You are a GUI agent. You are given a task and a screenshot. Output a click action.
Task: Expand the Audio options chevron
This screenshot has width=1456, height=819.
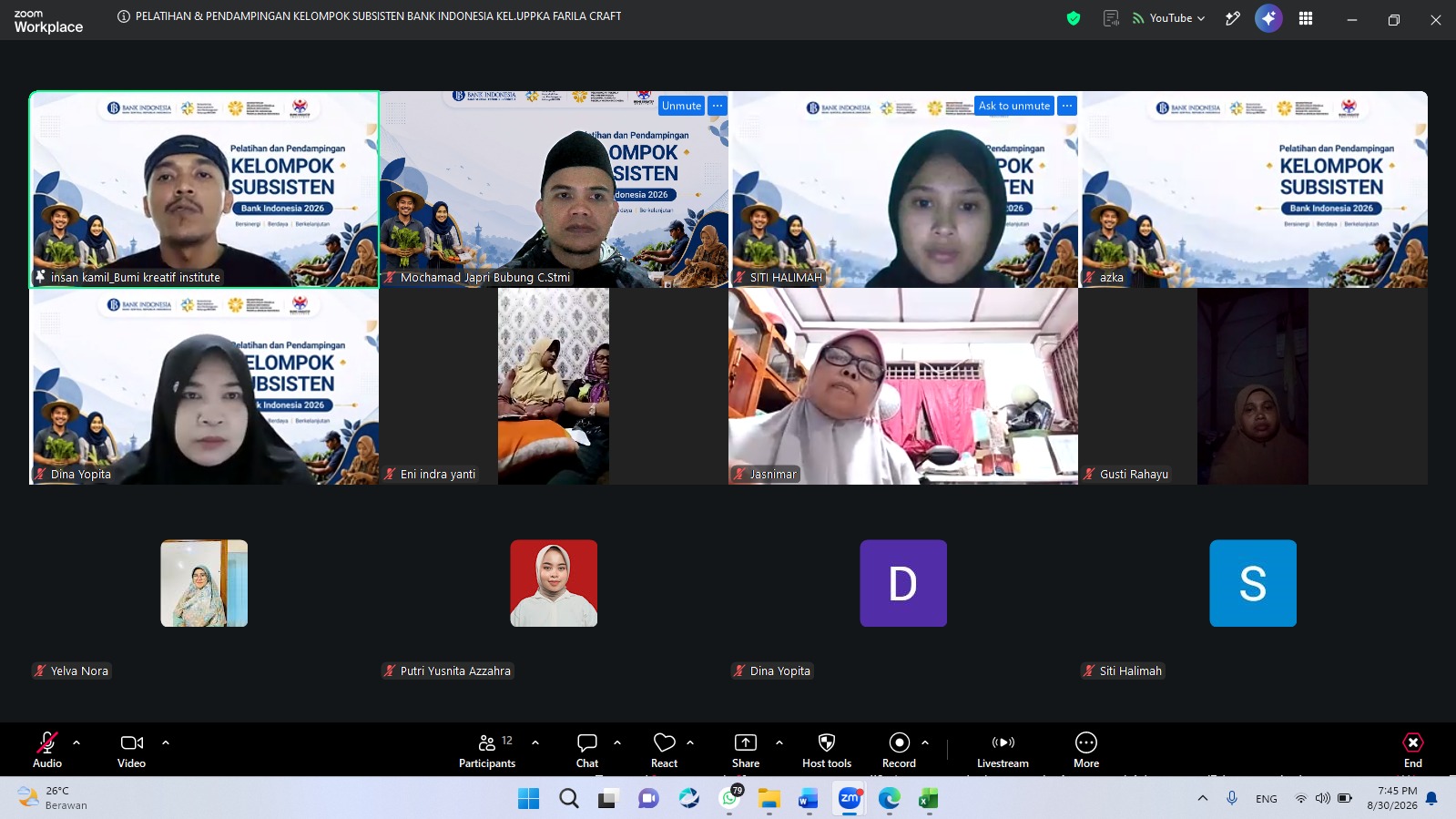(76, 742)
